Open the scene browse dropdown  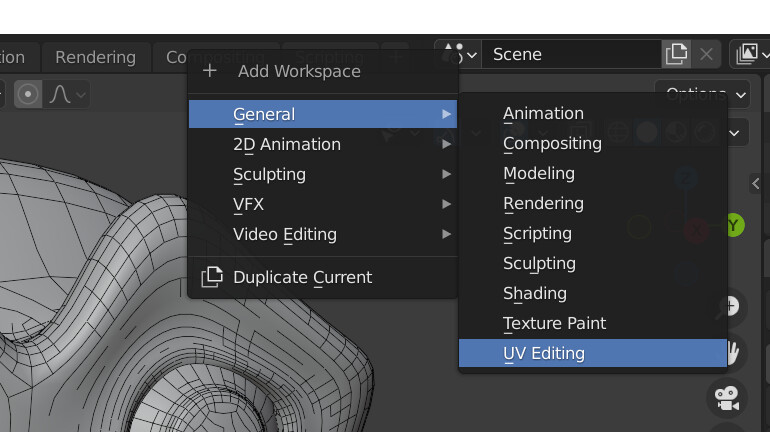coord(459,54)
